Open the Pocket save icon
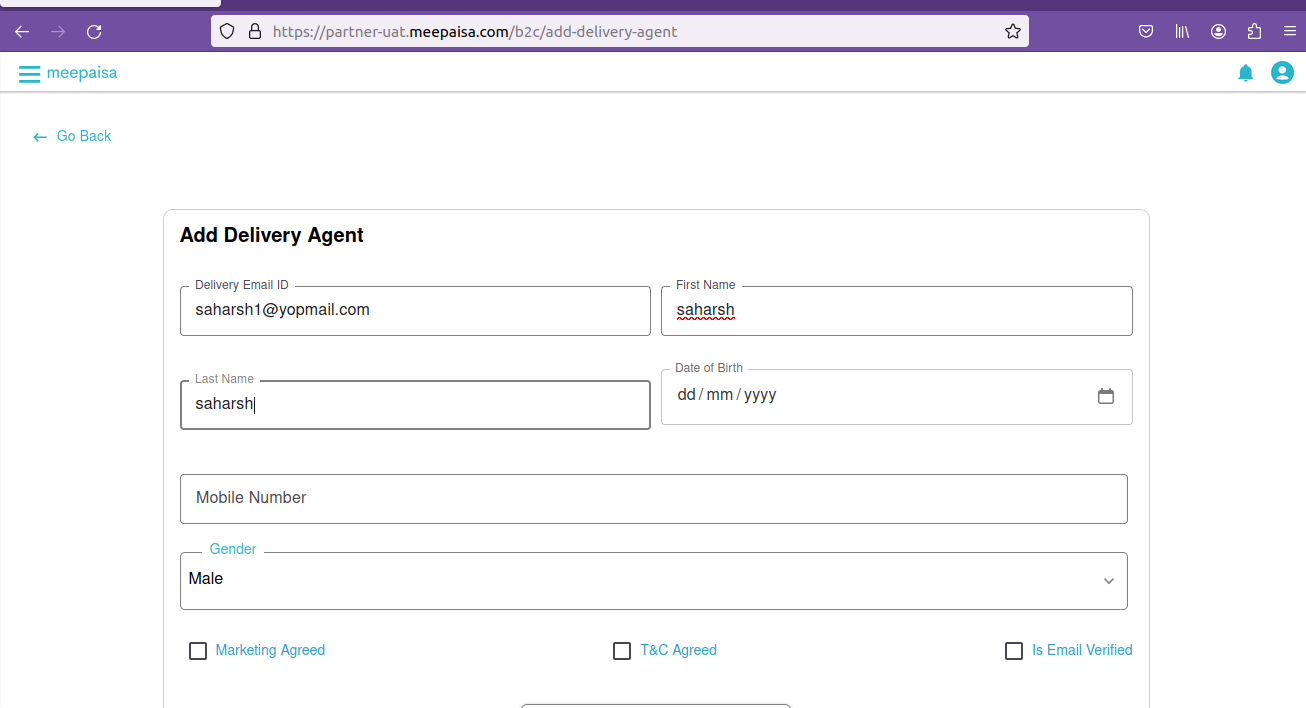 coord(1146,32)
